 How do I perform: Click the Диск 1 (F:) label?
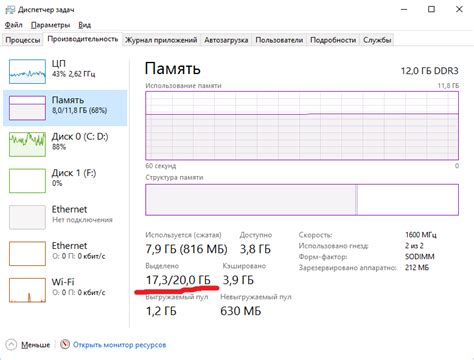click(x=74, y=173)
